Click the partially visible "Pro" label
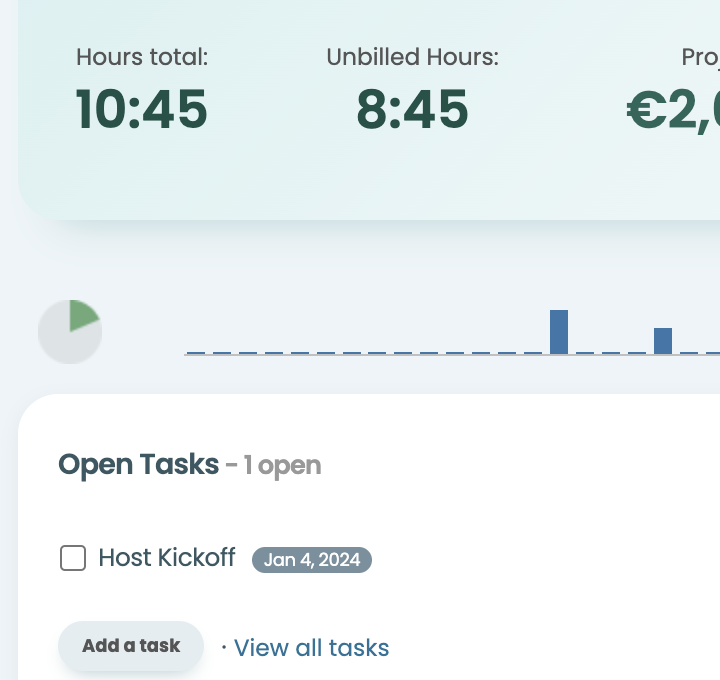This screenshot has height=680, width=720. 700,57
